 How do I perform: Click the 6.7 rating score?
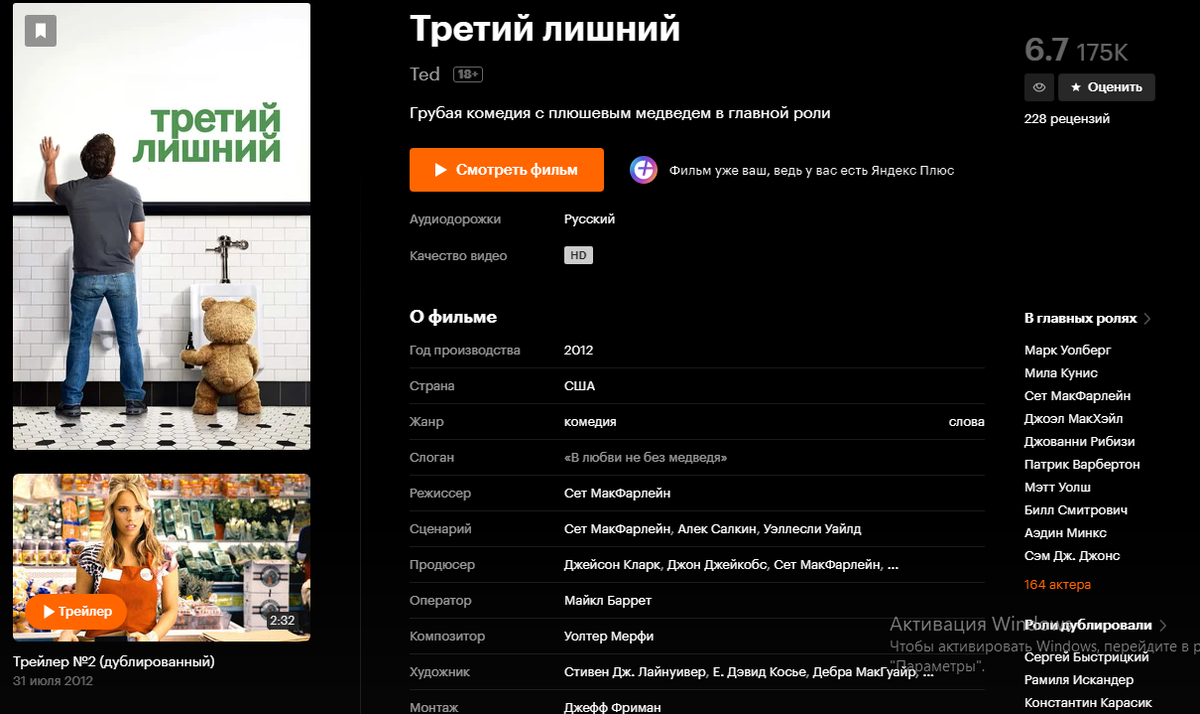1047,49
